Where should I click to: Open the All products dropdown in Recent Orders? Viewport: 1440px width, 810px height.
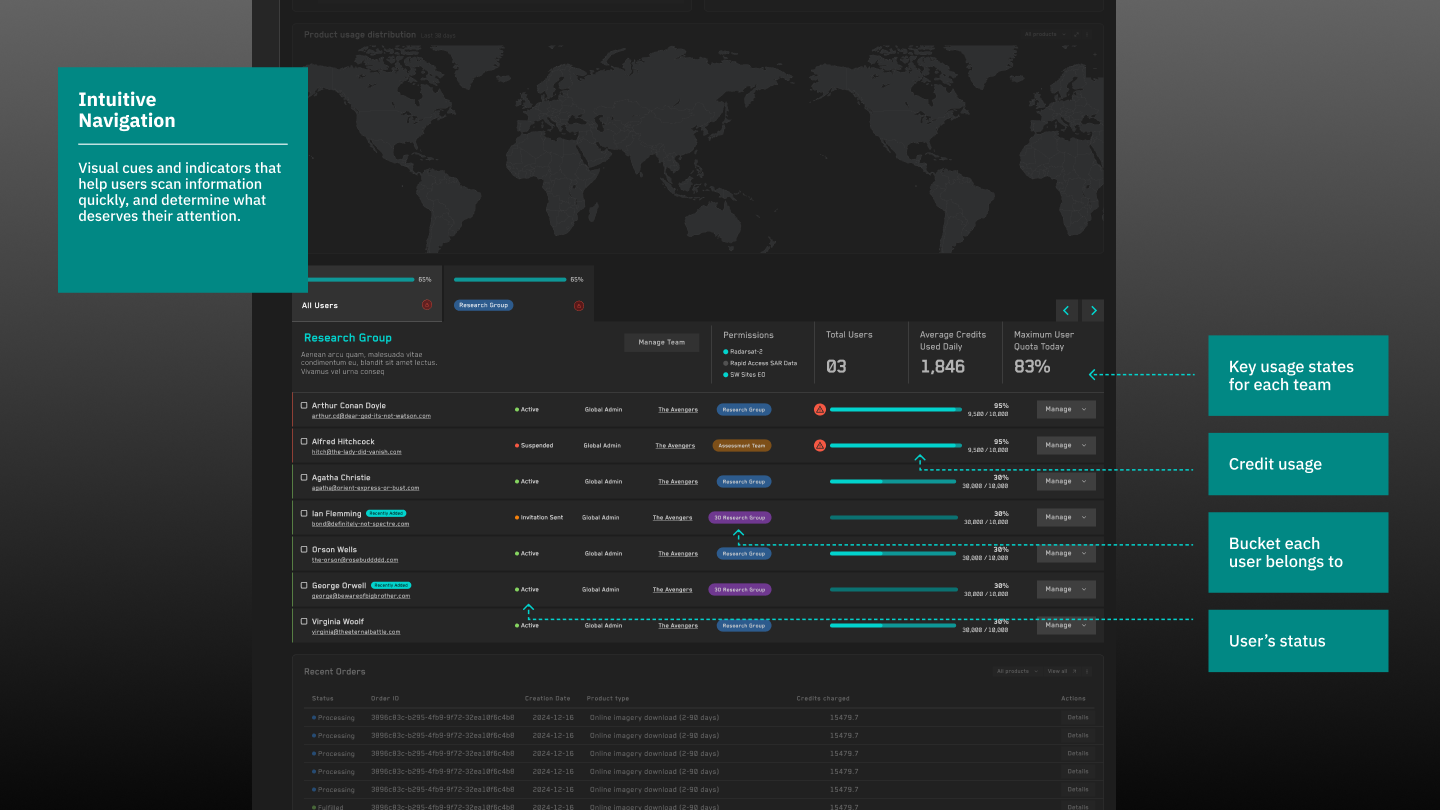click(x=1017, y=671)
